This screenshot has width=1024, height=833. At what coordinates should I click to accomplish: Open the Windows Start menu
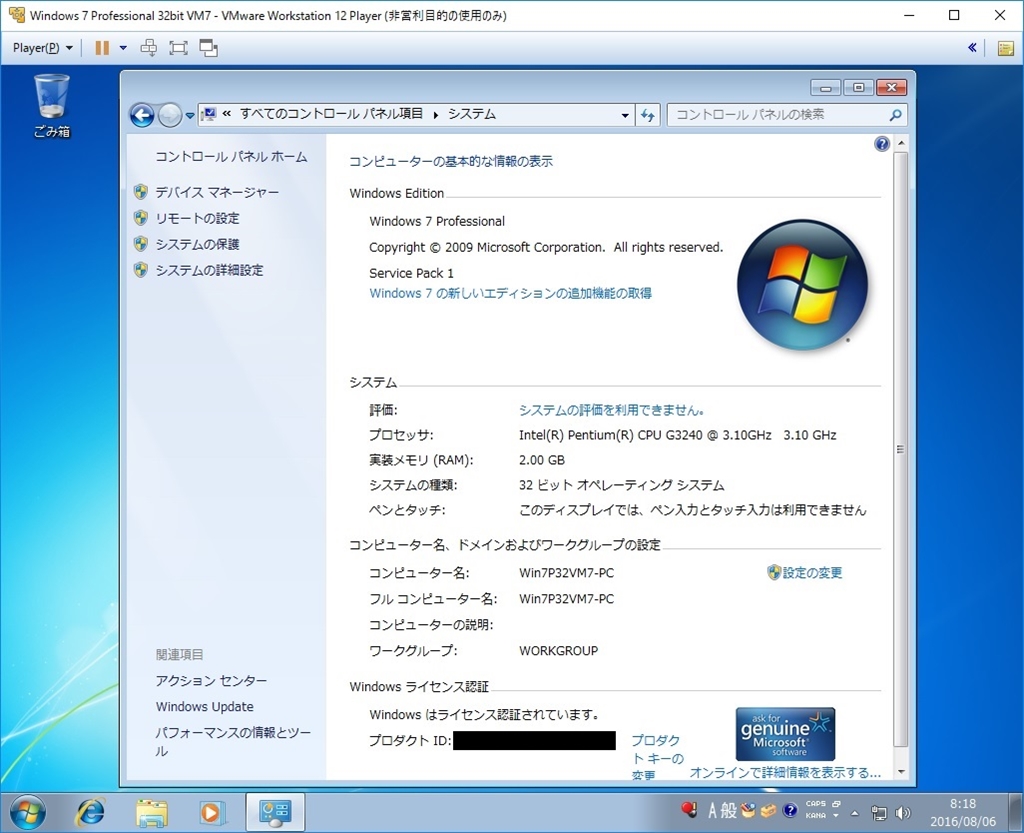(x=27, y=813)
